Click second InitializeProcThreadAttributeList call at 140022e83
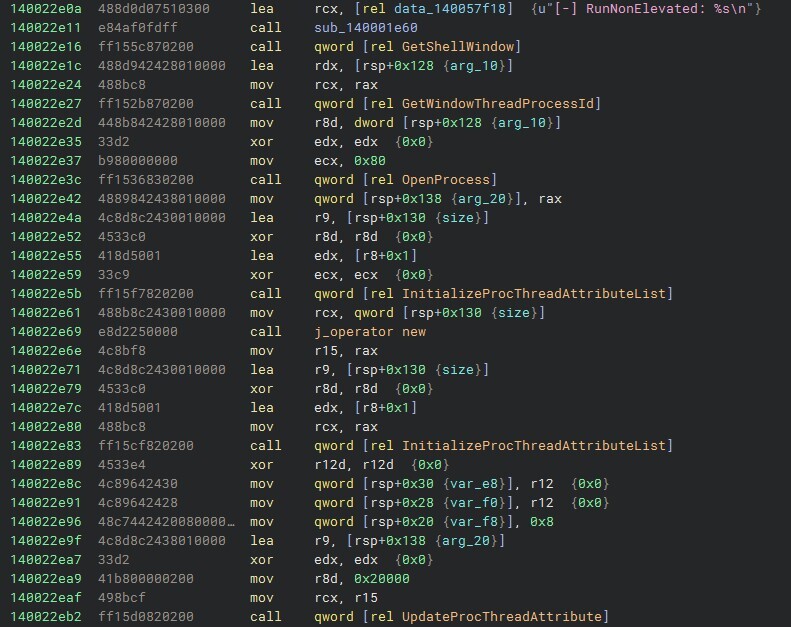 (x=534, y=445)
